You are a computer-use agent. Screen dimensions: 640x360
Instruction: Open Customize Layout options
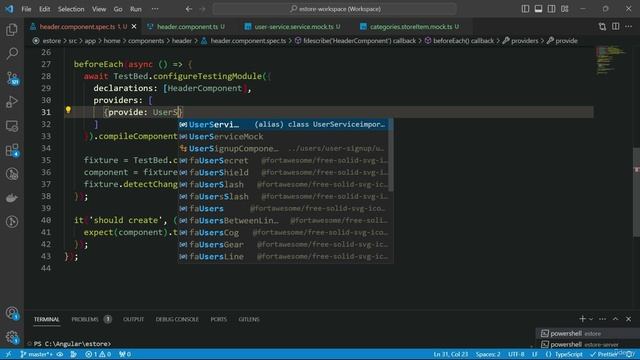pyautogui.click(x=564, y=9)
